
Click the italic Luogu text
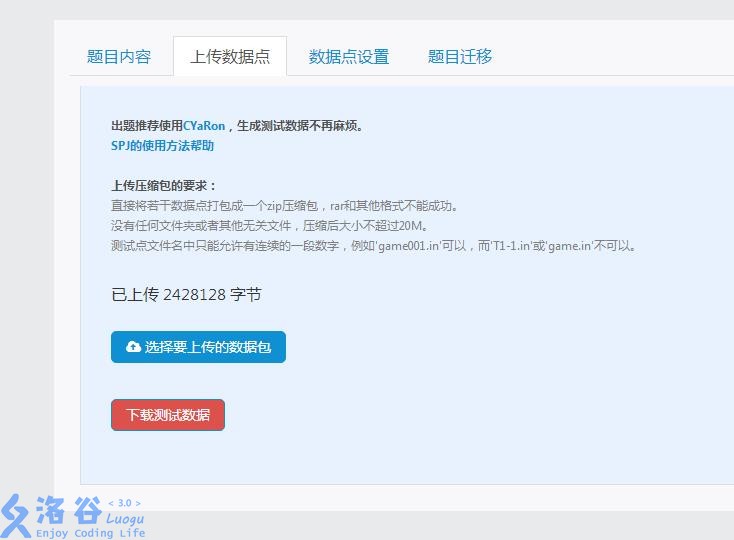click(125, 519)
